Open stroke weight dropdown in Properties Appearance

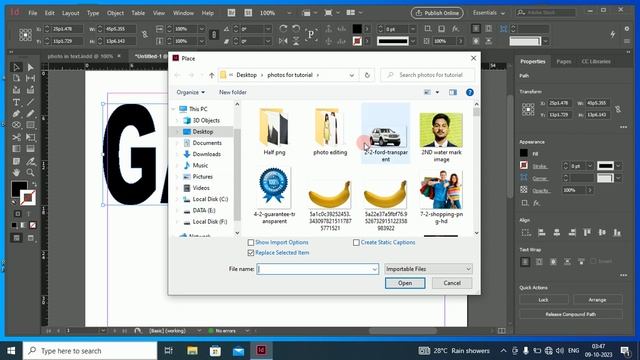coord(590,166)
